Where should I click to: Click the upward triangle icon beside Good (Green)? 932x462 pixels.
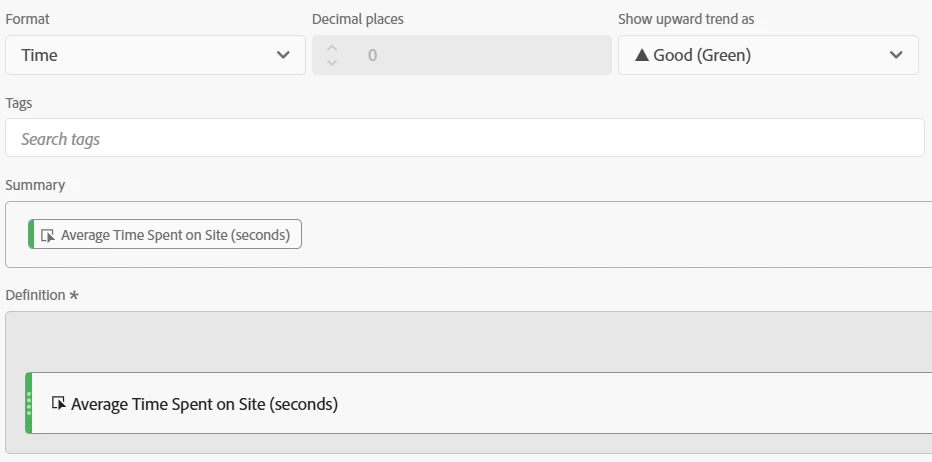point(642,55)
